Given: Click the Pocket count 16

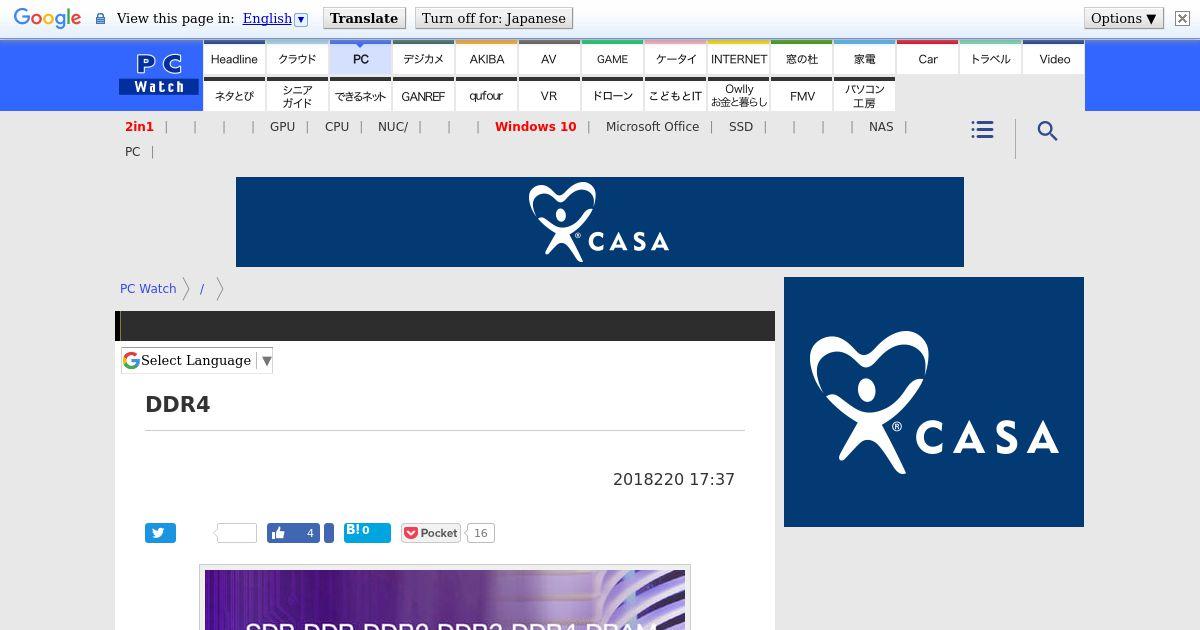Looking at the screenshot, I should tap(480, 533).
